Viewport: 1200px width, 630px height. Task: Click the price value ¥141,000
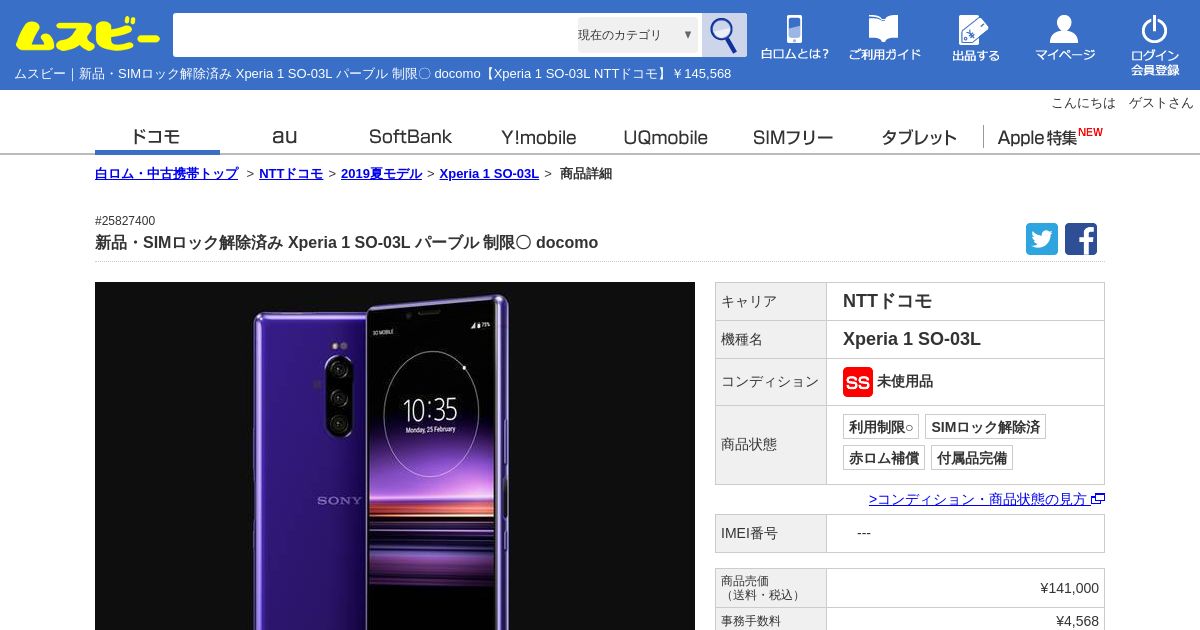[x=1069, y=588]
